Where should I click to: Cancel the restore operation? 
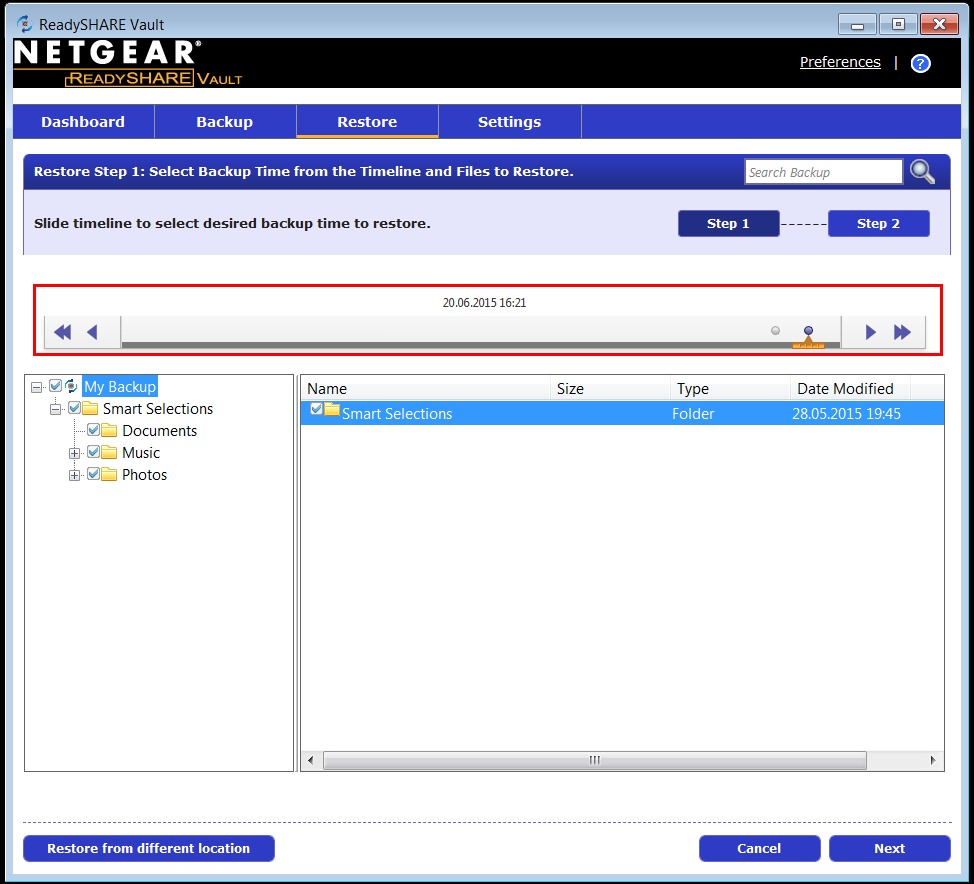point(759,849)
